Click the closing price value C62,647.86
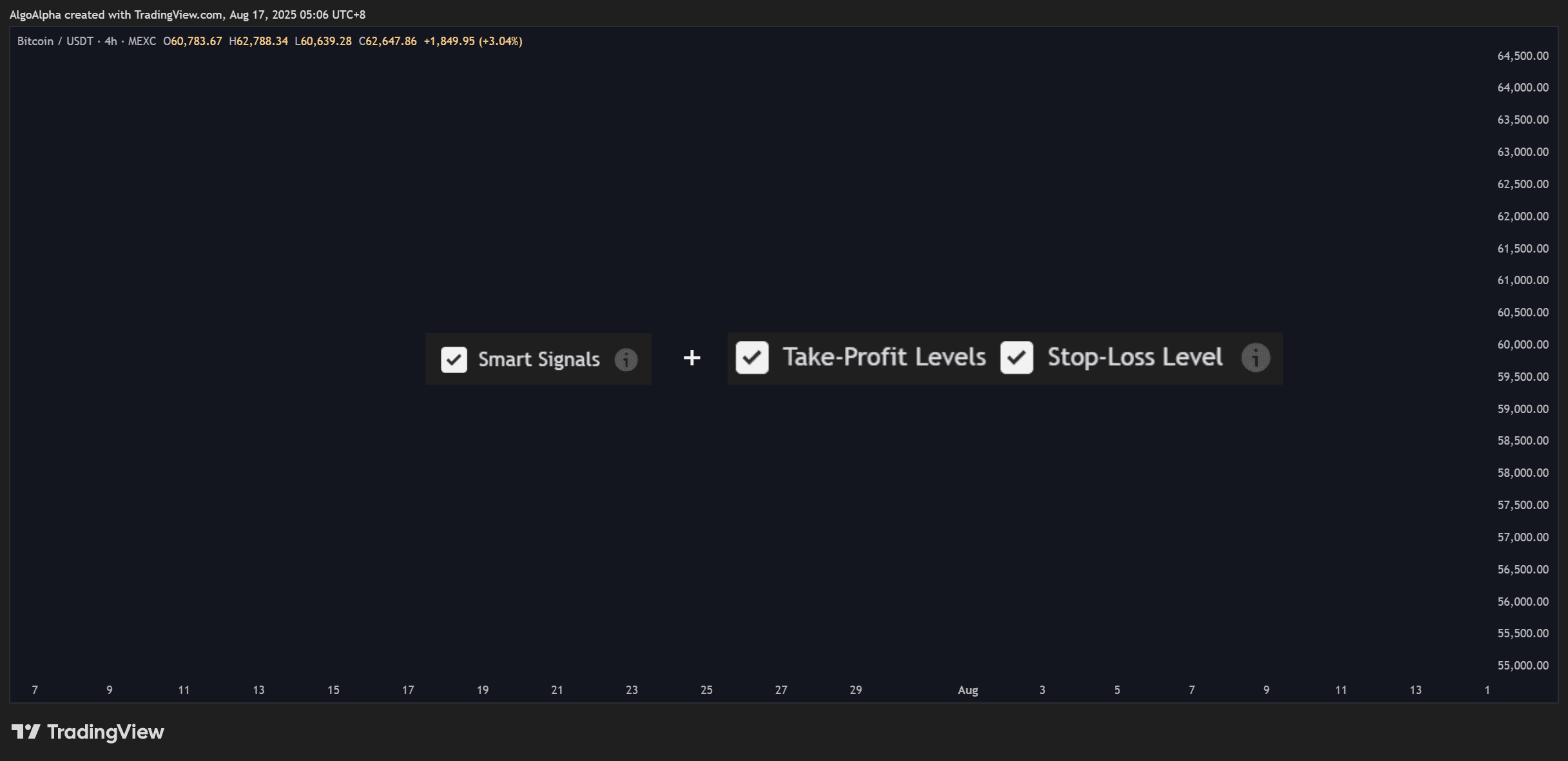The height and width of the screenshot is (761, 1568). [x=387, y=41]
